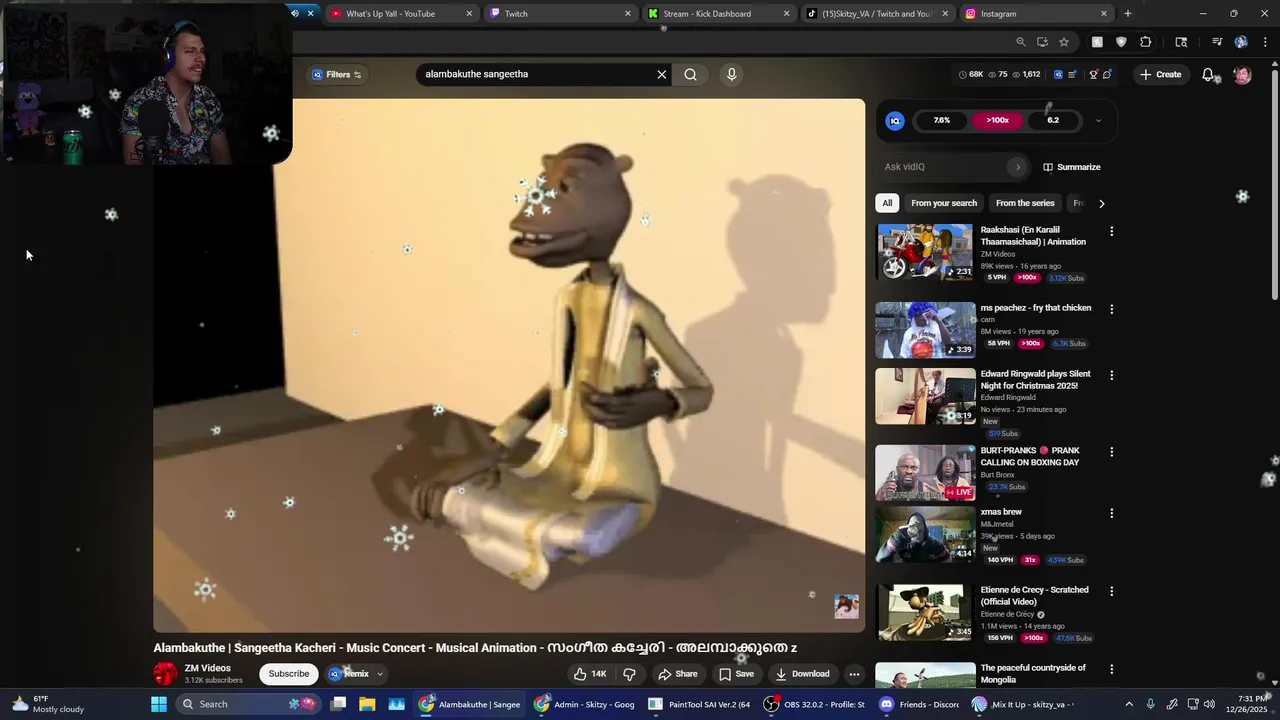Select the 'From the series' chip

pos(1025,203)
